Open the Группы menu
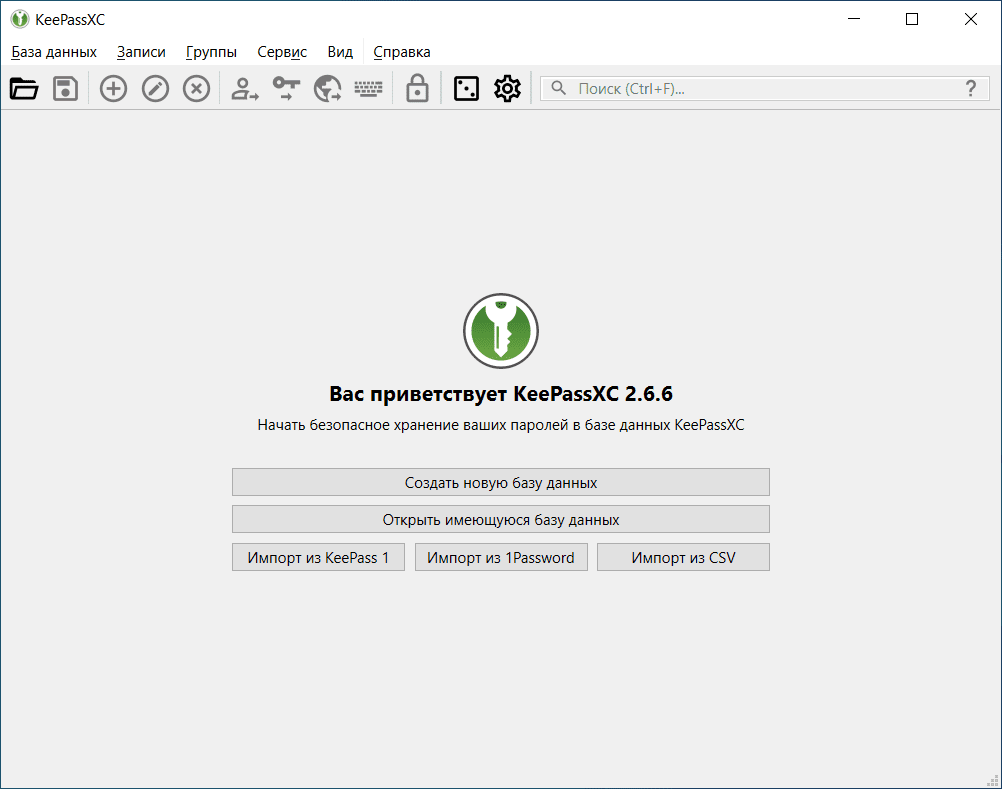Image resolution: width=1002 pixels, height=789 pixels. [212, 52]
